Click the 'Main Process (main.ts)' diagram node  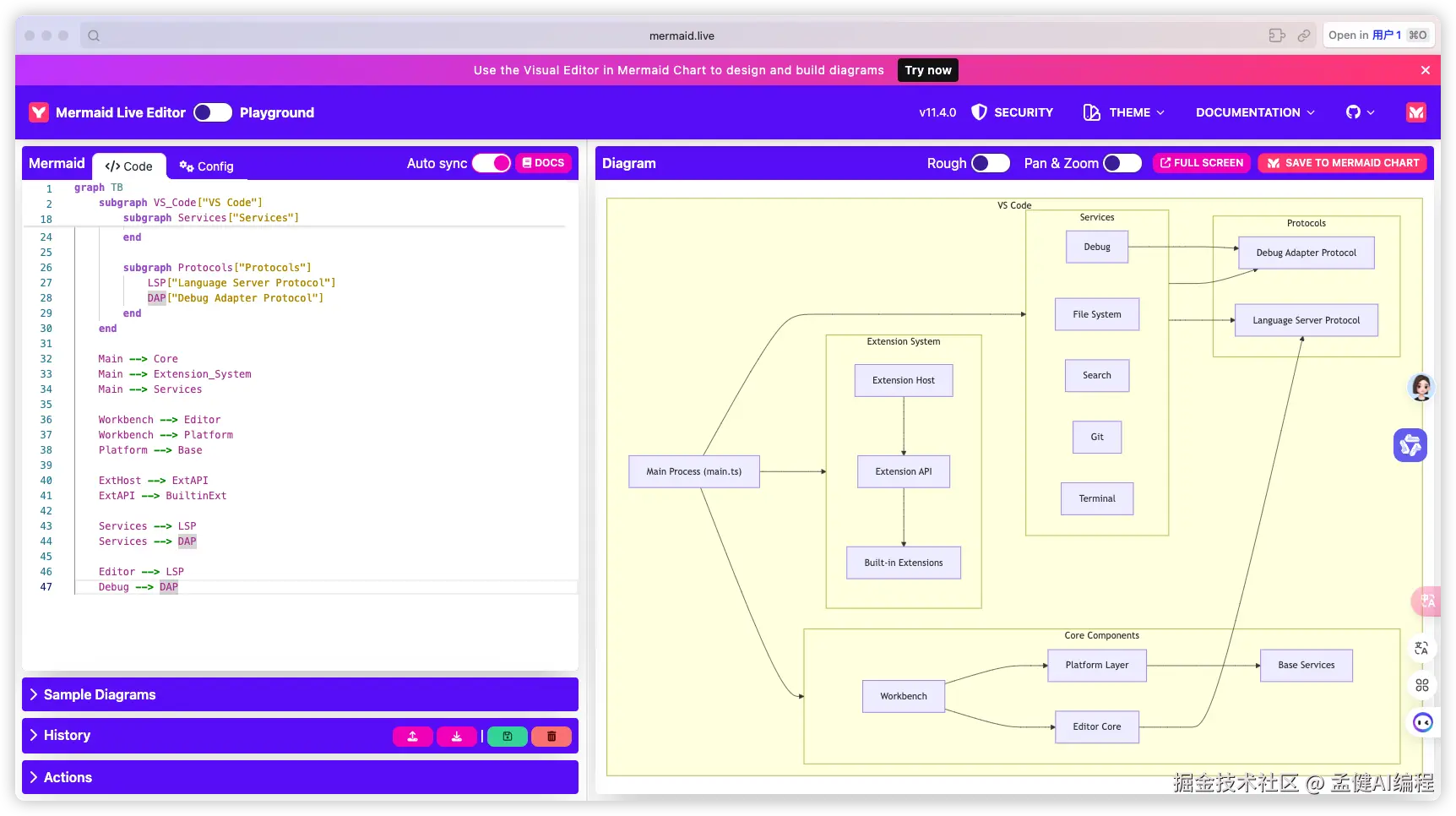694,471
